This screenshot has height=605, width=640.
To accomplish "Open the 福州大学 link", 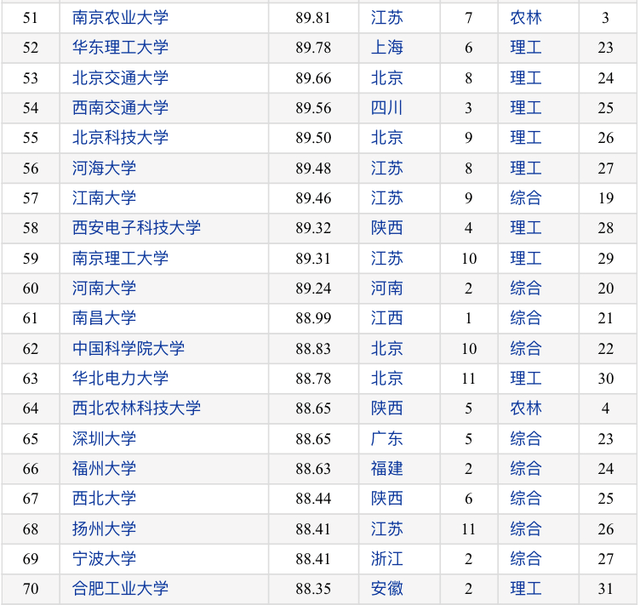I will tap(104, 469).
